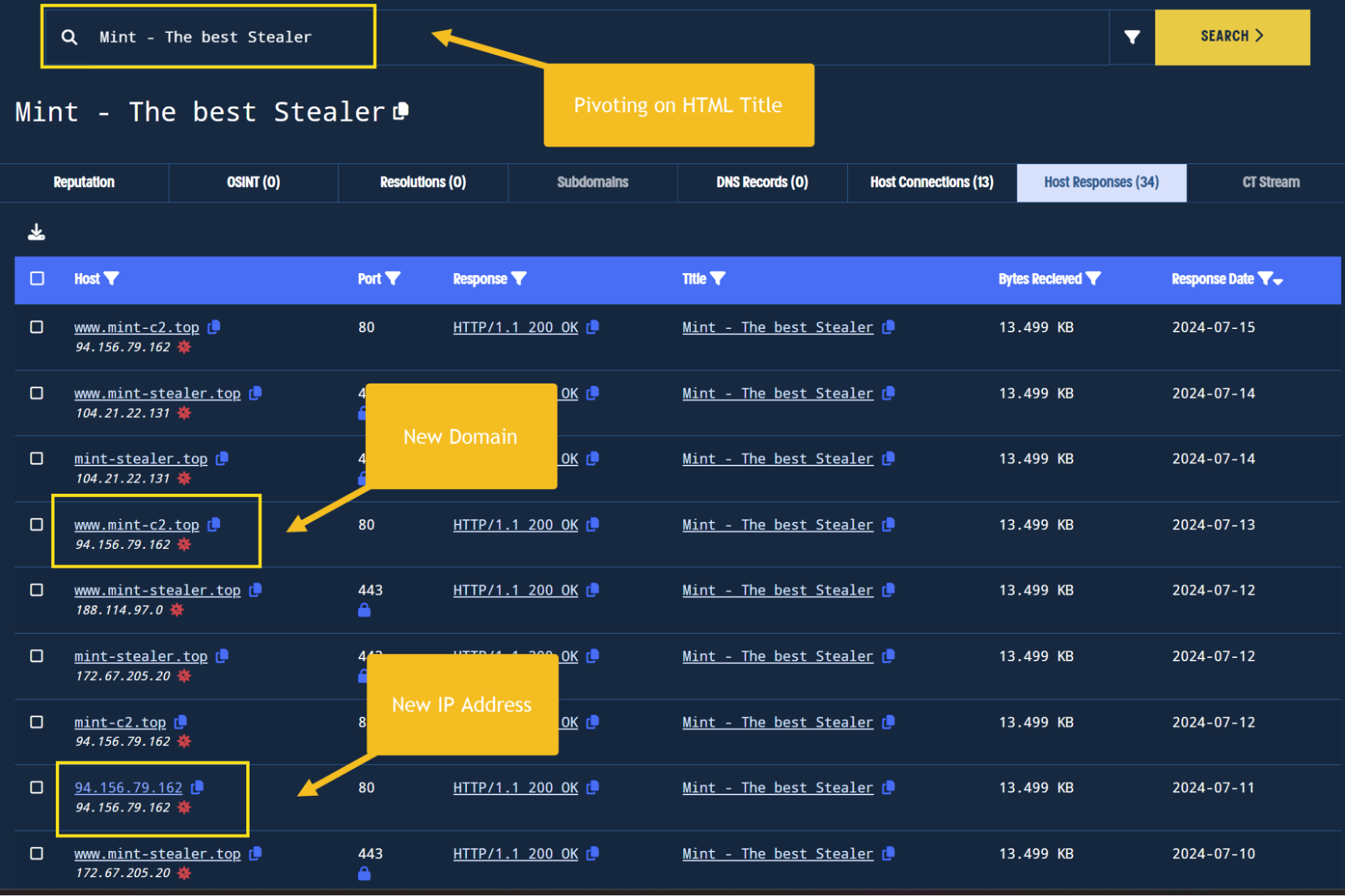
Task: Click the search magnifier icon
Action: tap(69, 37)
